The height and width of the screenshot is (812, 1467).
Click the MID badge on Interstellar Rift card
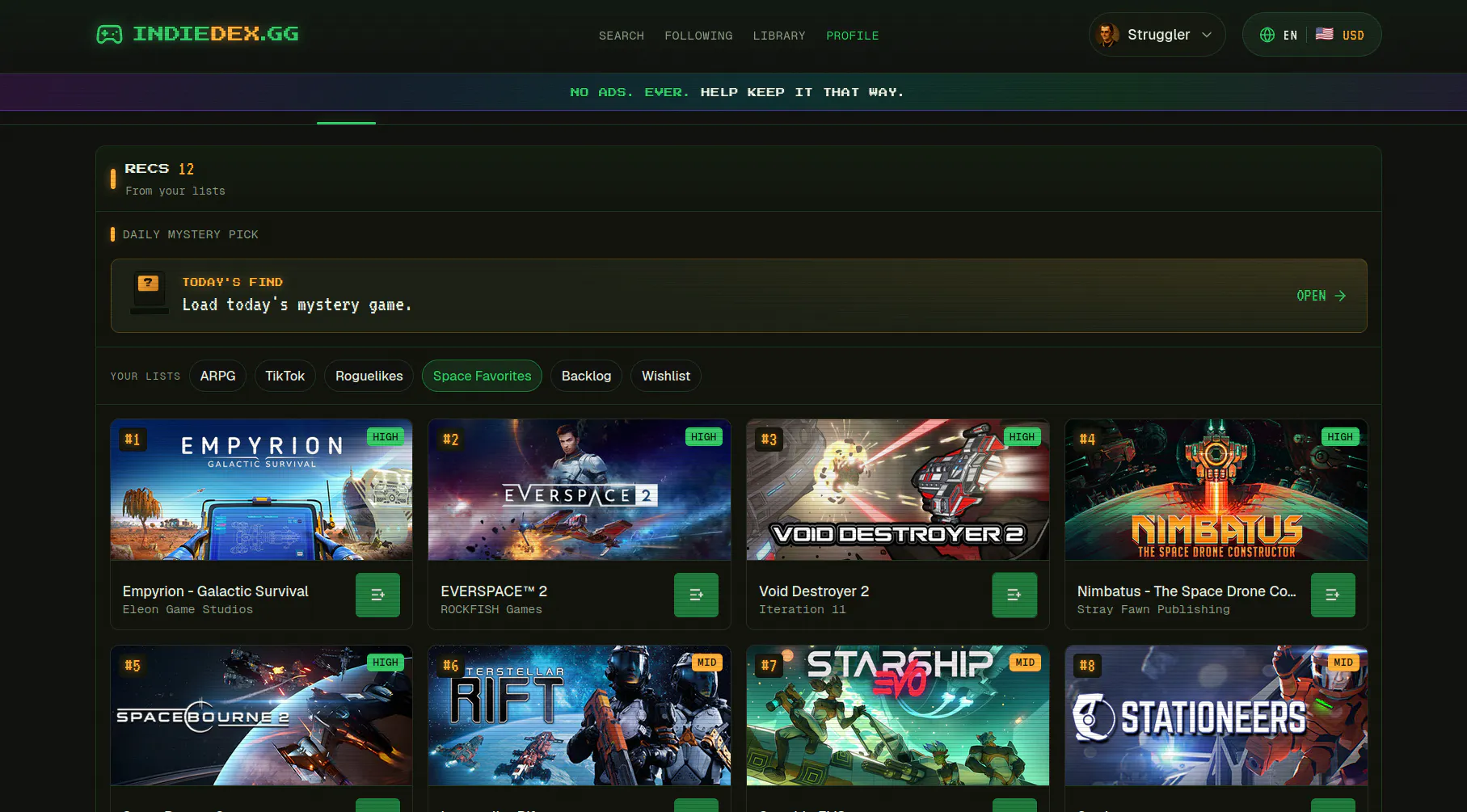point(707,663)
